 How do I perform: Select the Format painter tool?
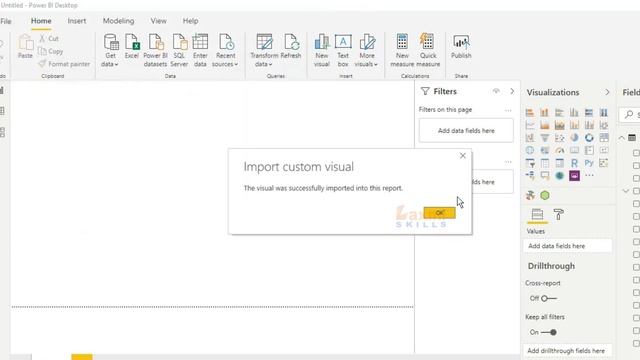coord(64,64)
